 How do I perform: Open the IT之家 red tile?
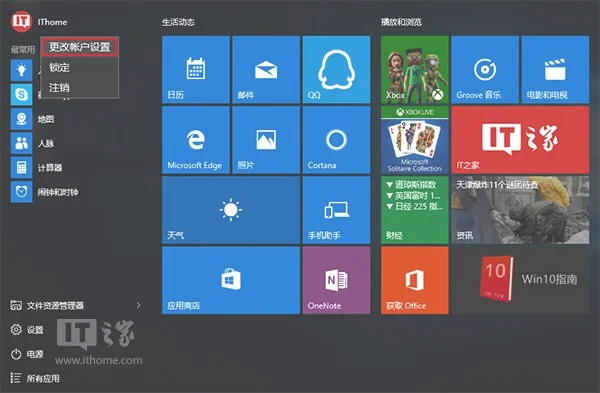pyautogui.click(x=520, y=140)
